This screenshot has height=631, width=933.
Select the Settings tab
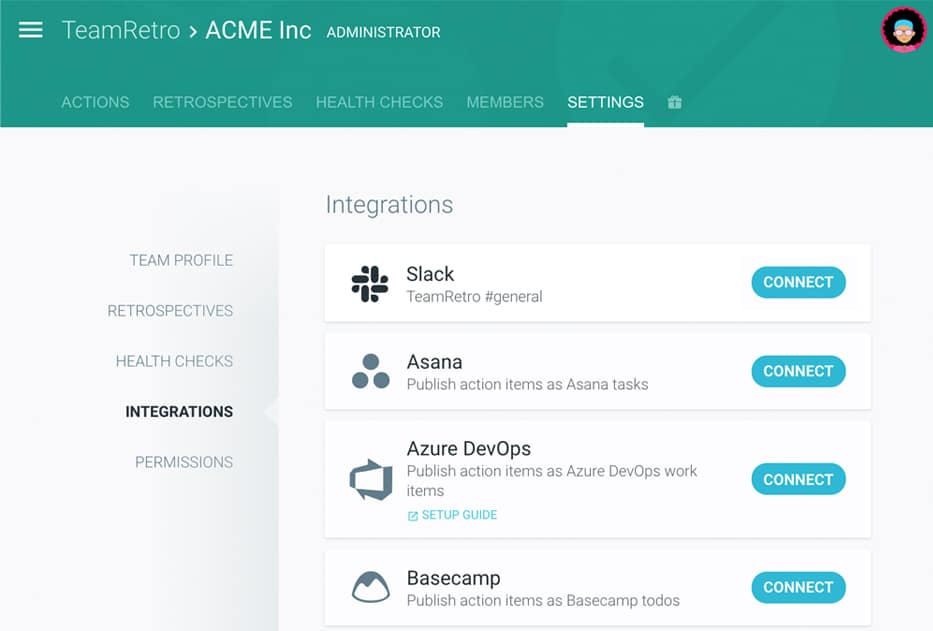coord(605,102)
